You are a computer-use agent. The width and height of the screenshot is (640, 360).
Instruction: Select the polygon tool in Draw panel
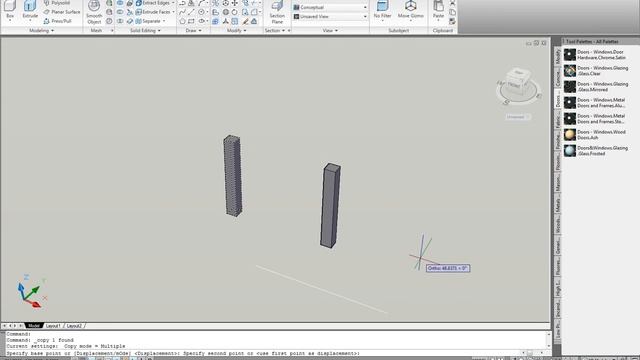coord(182,21)
